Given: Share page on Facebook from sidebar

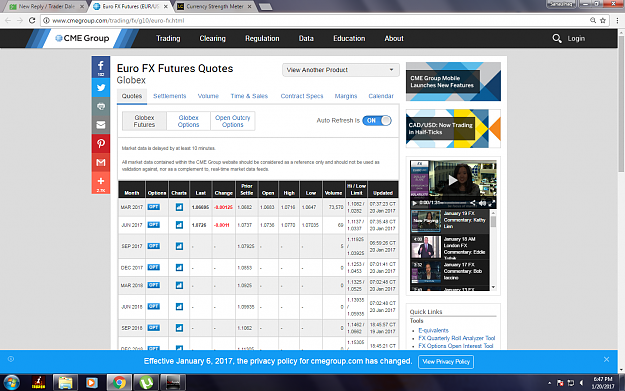Looking at the screenshot, I should [101, 67].
